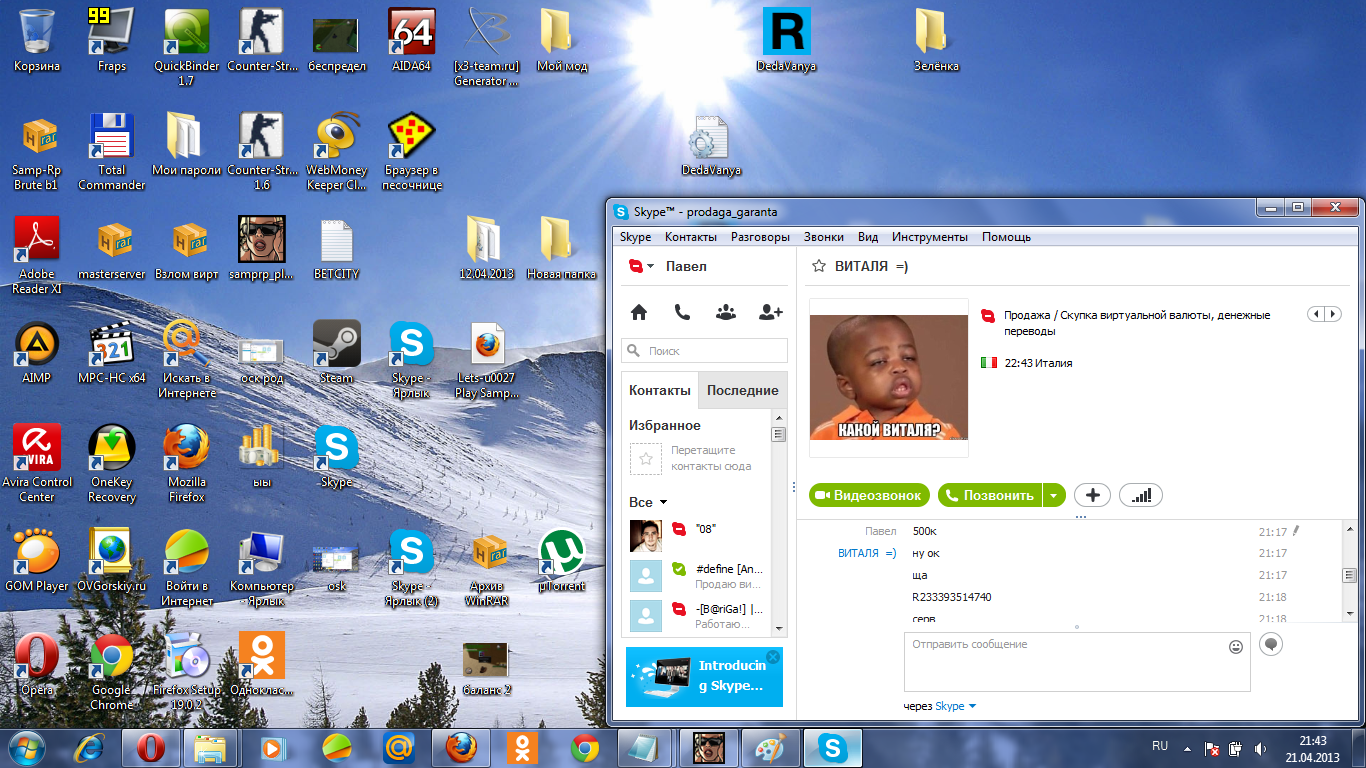Open the Mozilla Firefox desktop shortcut
This screenshot has height=768, width=1366.
[x=187, y=464]
